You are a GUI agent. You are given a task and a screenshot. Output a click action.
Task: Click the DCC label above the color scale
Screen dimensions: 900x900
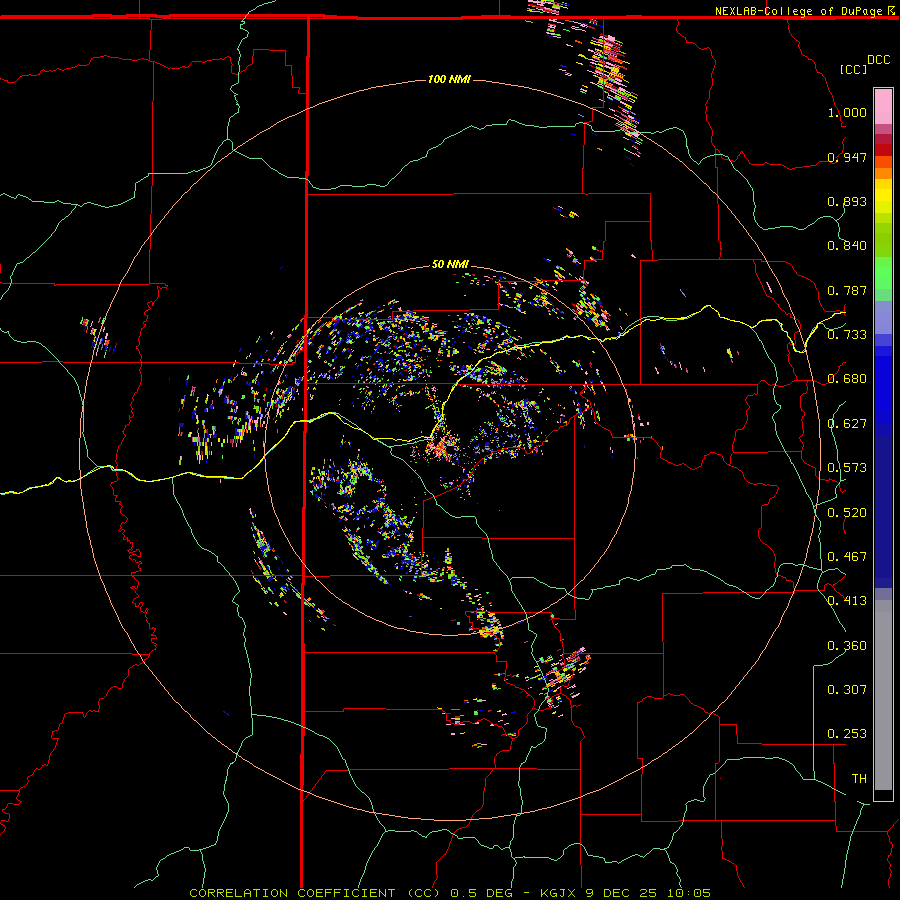tap(878, 60)
